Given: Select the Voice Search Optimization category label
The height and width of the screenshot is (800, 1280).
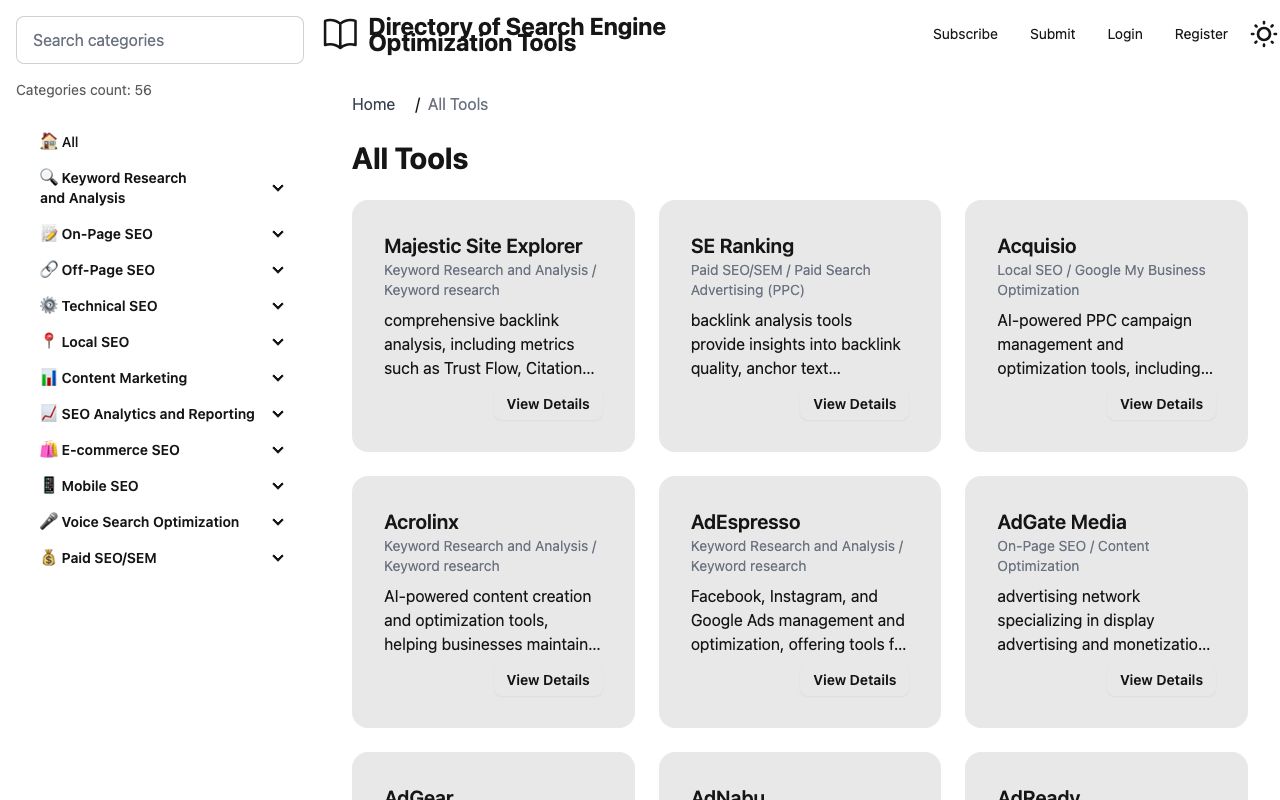Looking at the screenshot, I should 150,522.
